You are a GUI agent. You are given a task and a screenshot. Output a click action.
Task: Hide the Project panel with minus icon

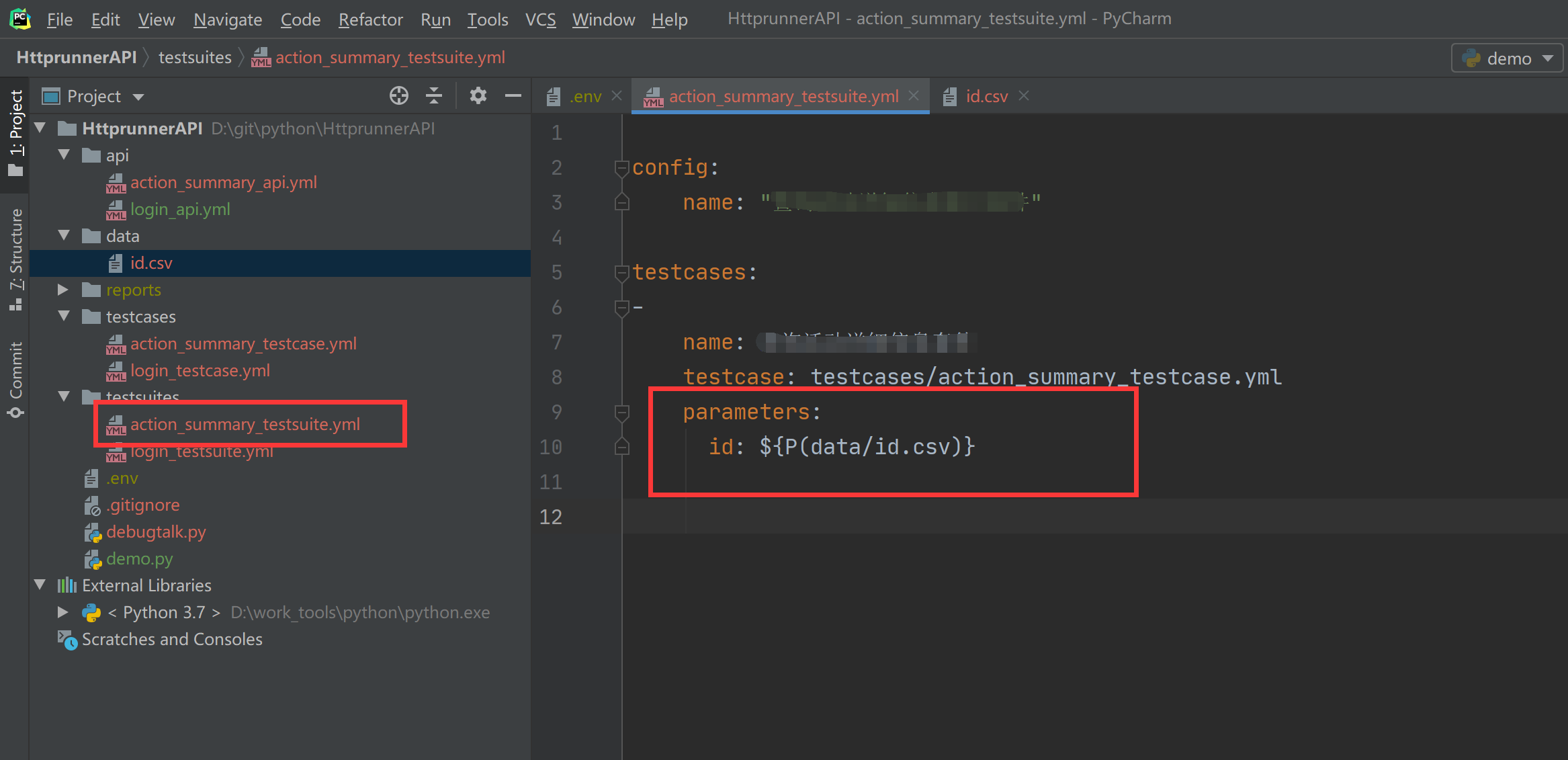(513, 96)
